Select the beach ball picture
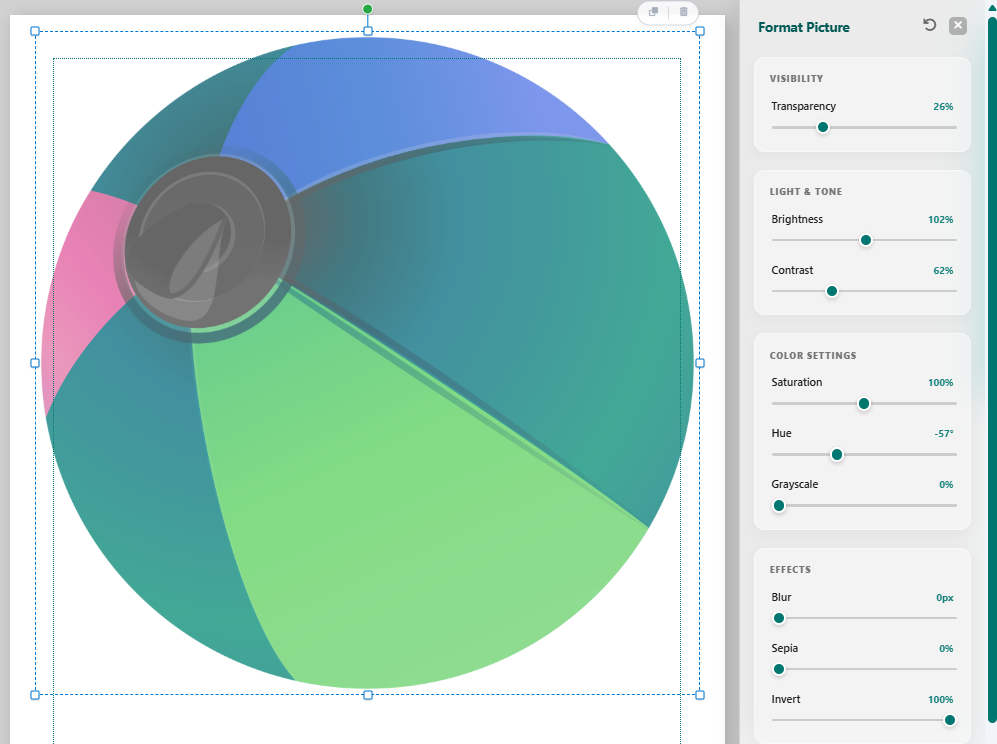997x744 pixels. coord(368,363)
